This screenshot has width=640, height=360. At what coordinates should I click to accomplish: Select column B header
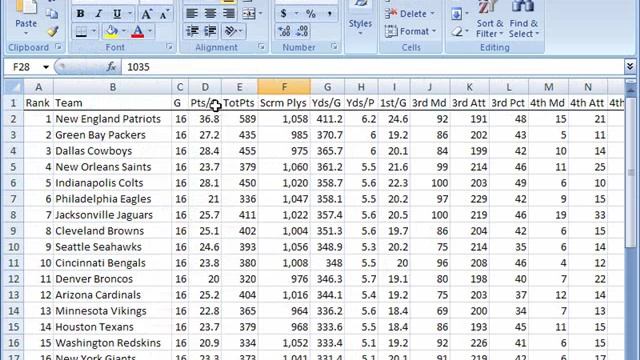[113, 87]
